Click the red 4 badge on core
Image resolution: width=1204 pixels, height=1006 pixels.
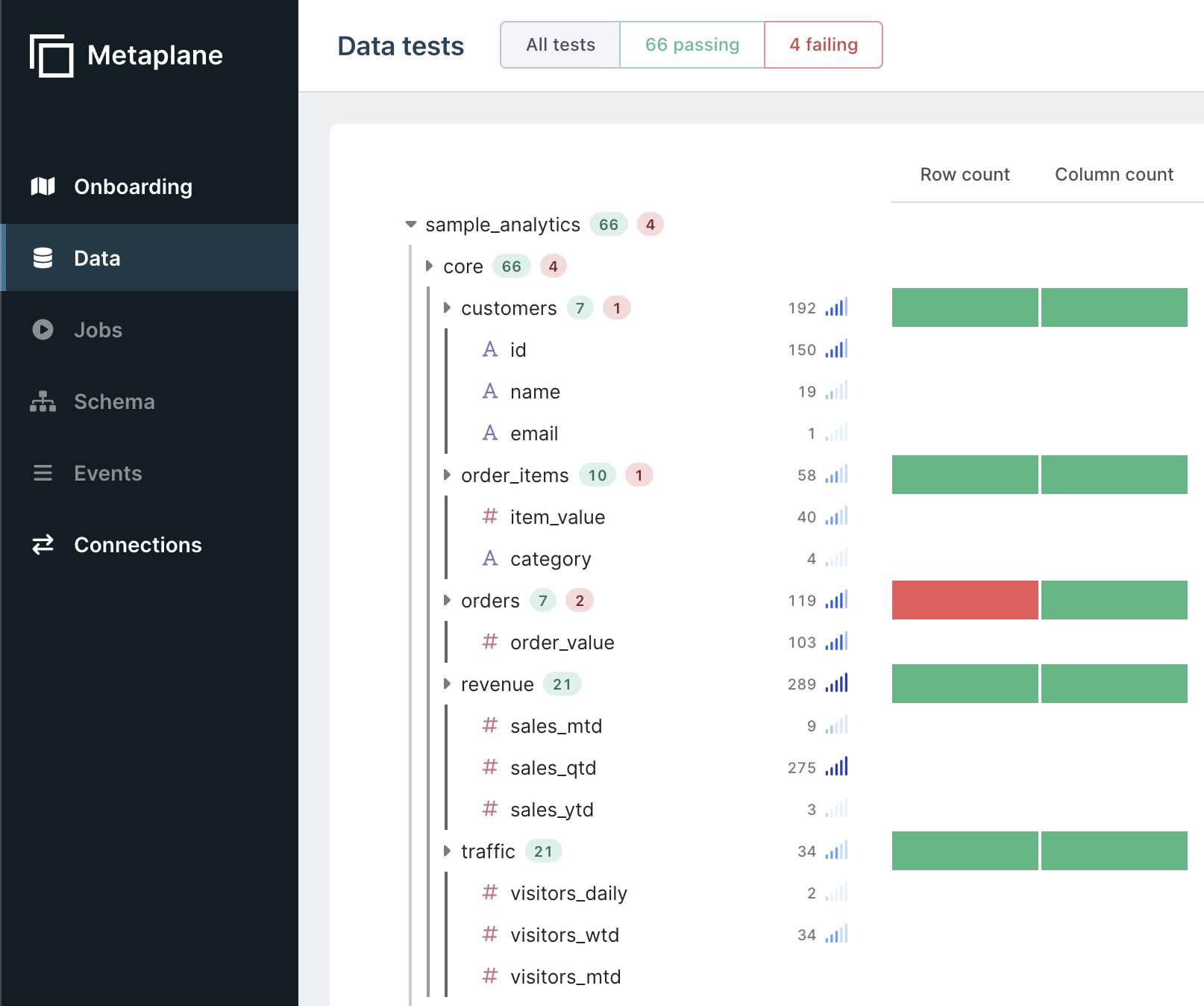point(553,266)
